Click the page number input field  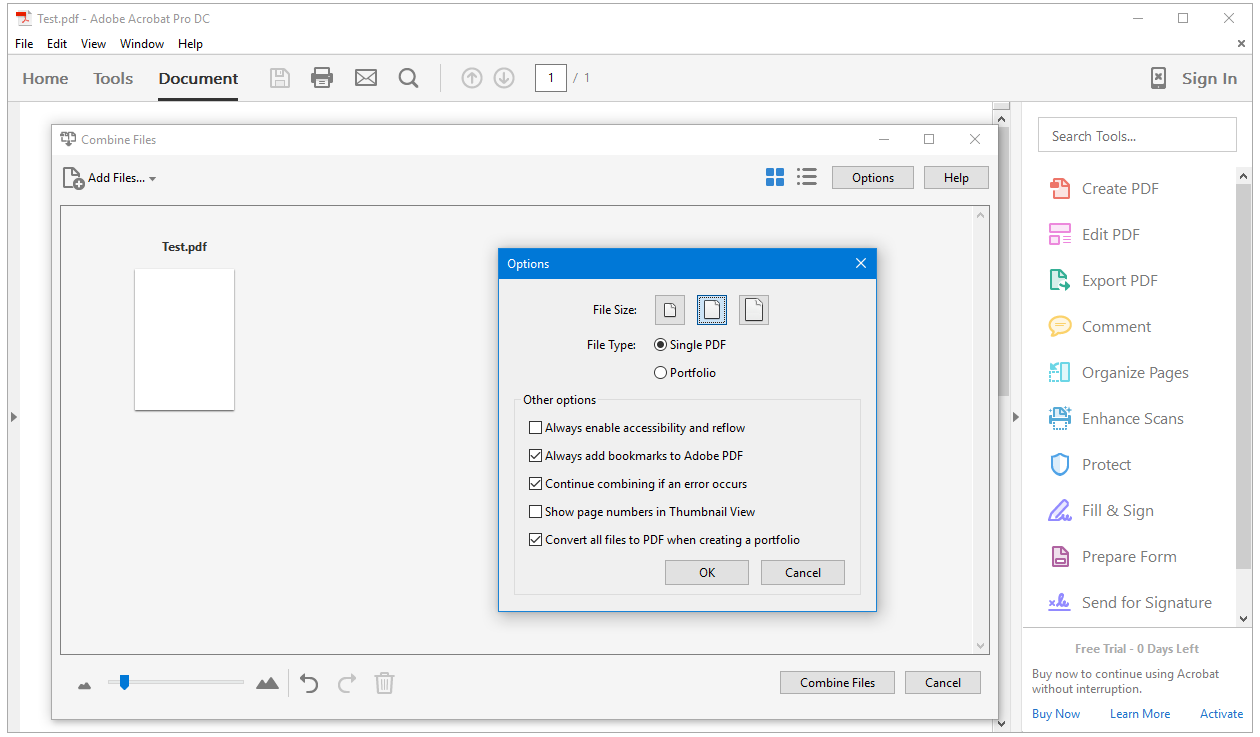[551, 78]
